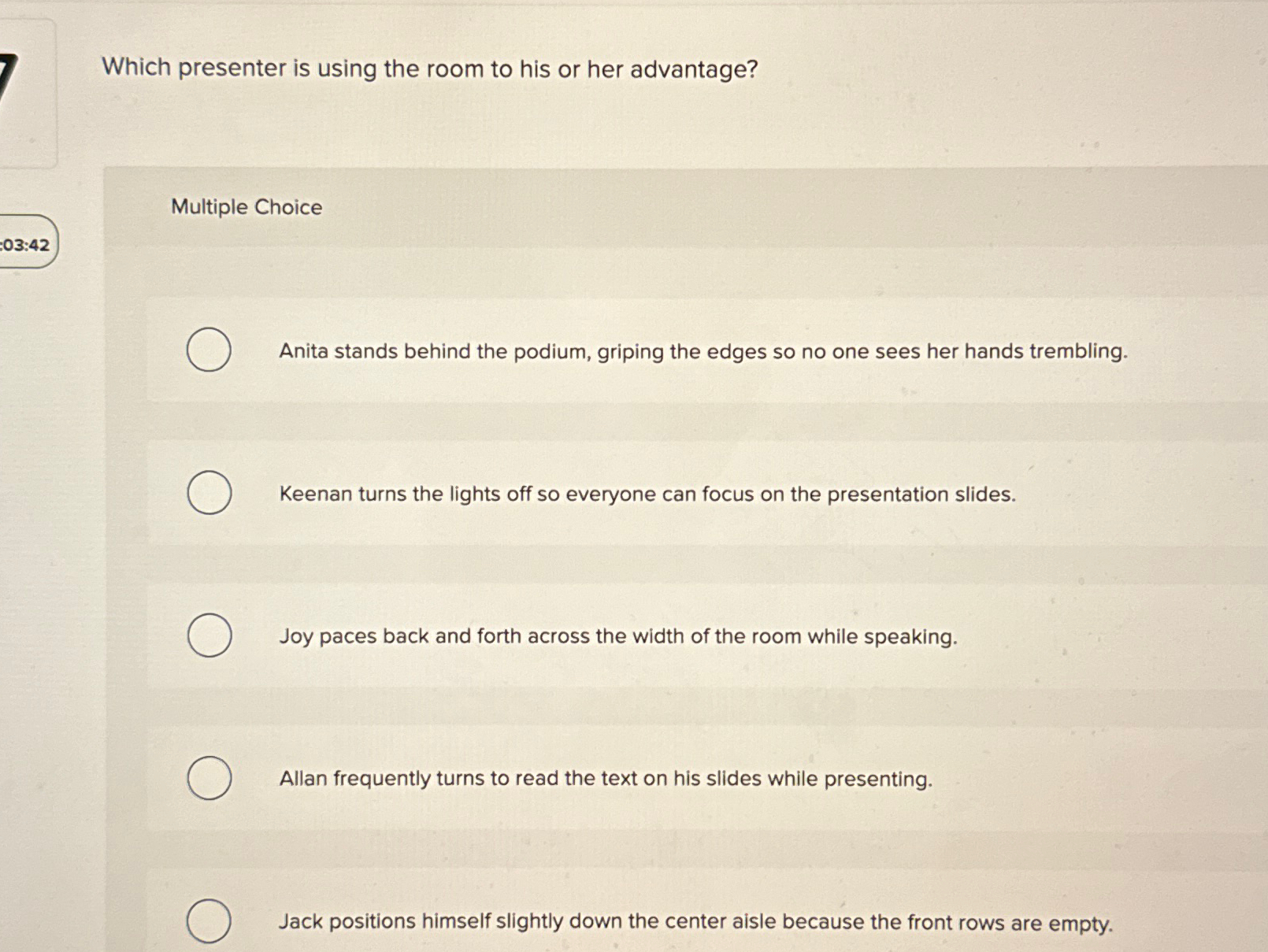Viewport: 1268px width, 952px height.
Task: Click the answer about Joy pacing the room
Action: click(x=618, y=637)
